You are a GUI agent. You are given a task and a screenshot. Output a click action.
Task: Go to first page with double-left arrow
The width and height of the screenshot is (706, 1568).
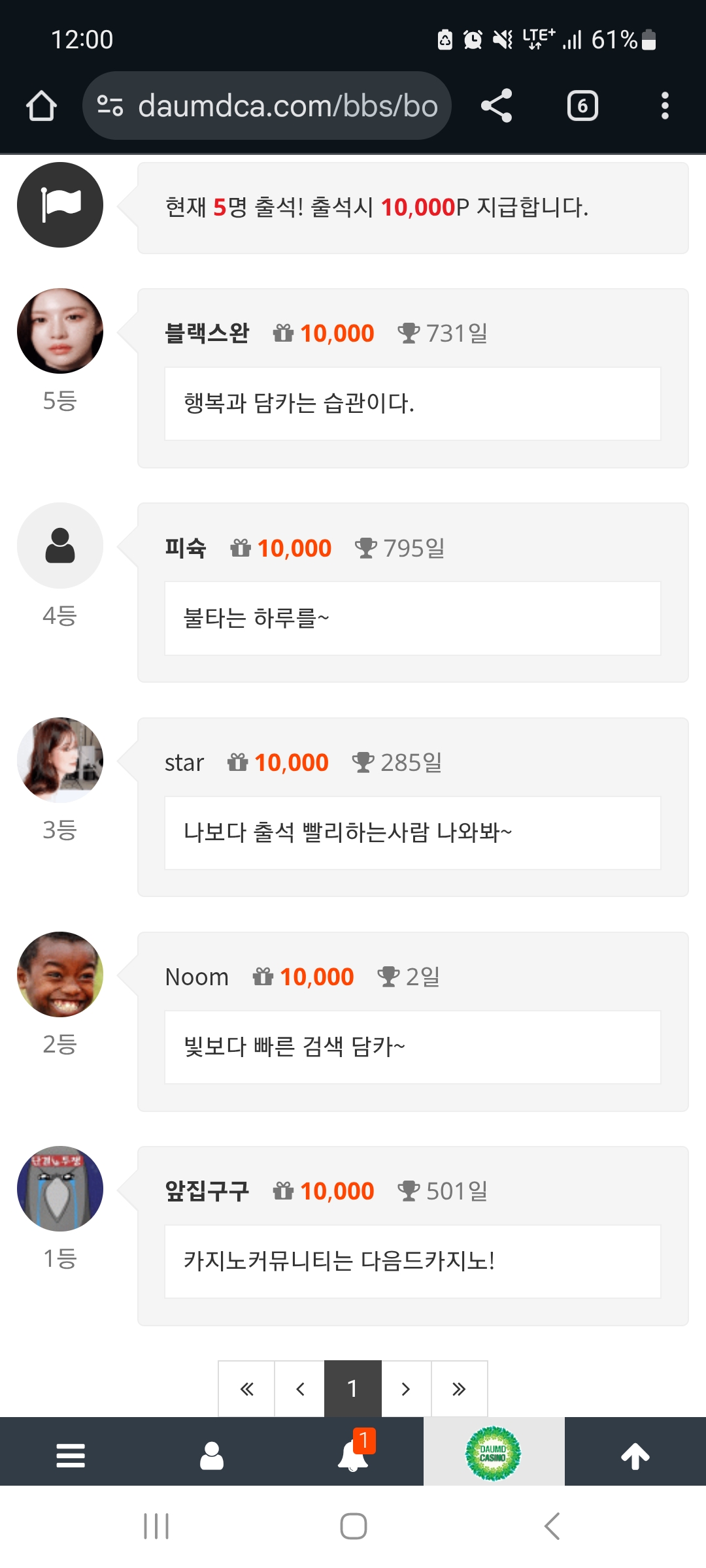(x=246, y=1388)
